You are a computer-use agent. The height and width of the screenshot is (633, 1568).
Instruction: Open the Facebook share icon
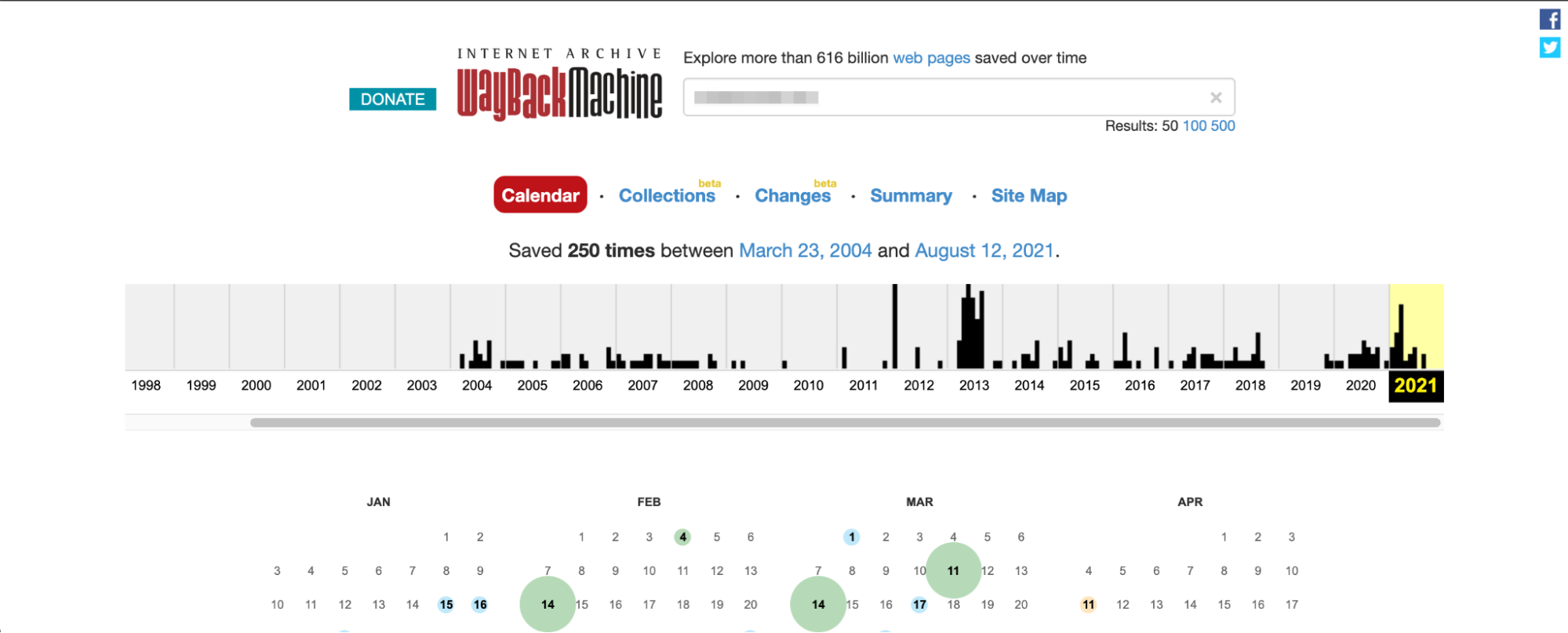pyautogui.click(x=1550, y=19)
